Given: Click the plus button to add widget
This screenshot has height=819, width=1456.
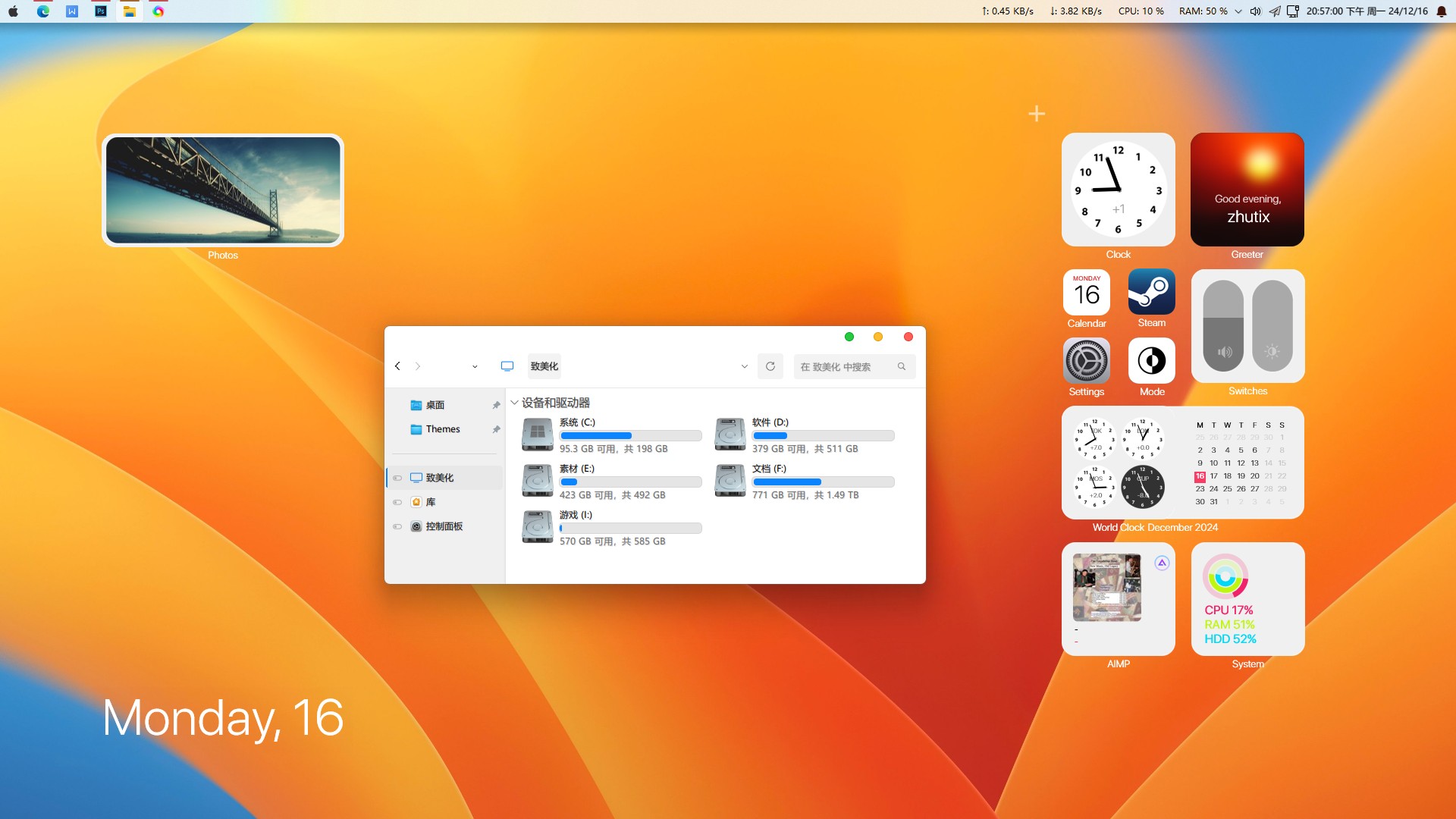Looking at the screenshot, I should pos(1036,114).
